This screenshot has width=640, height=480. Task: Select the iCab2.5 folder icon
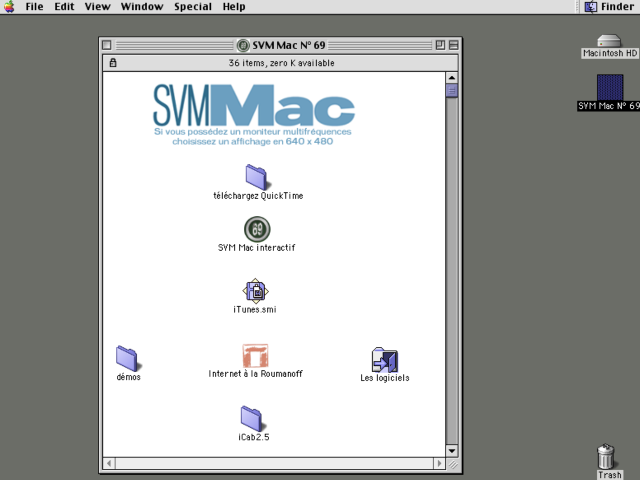[x=251, y=419]
